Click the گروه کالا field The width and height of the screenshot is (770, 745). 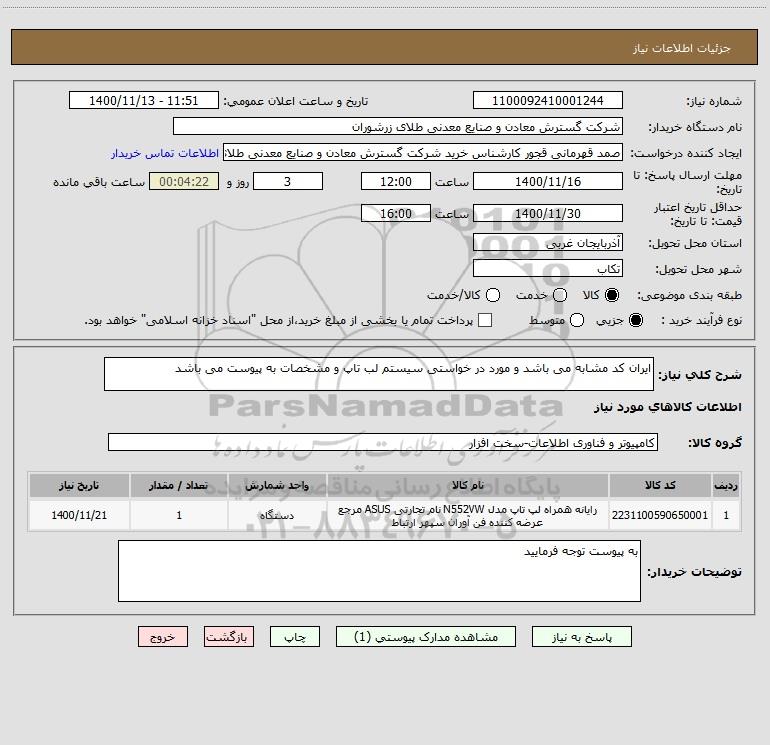click(x=383, y=442)
